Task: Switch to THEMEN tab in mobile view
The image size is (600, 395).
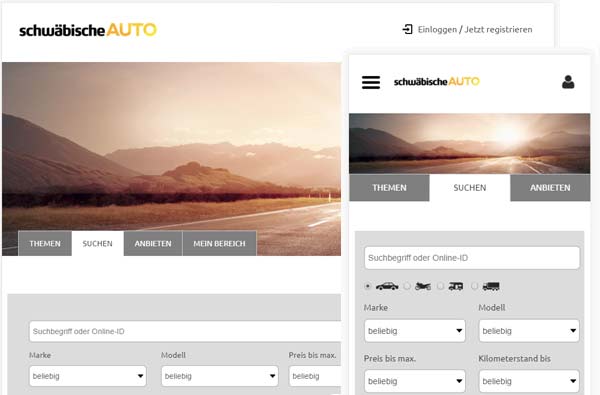Action: [x=389, y=188]
